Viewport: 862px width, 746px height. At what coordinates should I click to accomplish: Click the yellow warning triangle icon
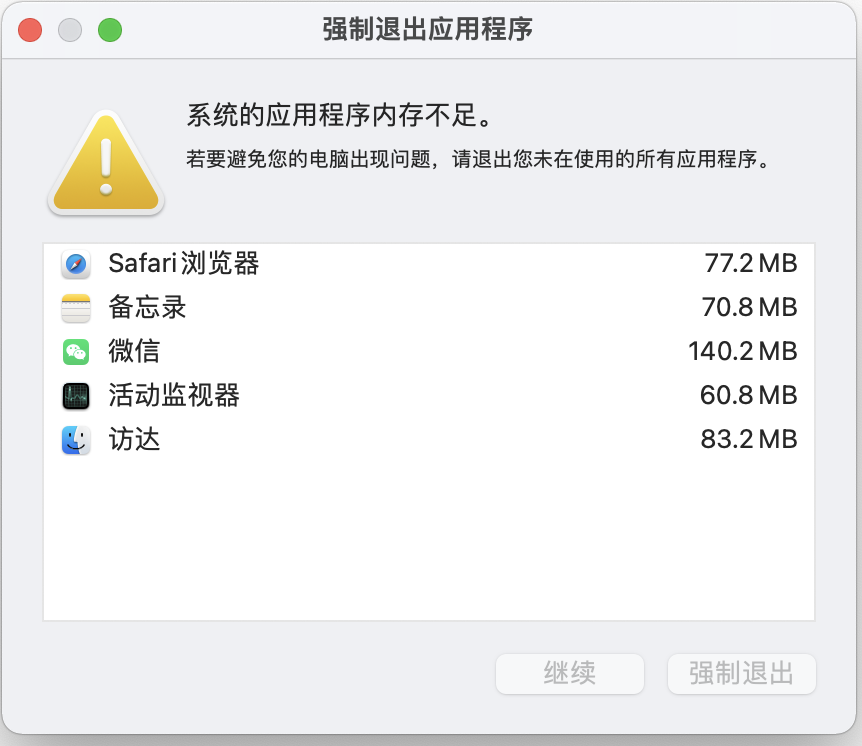coord(106,164)
